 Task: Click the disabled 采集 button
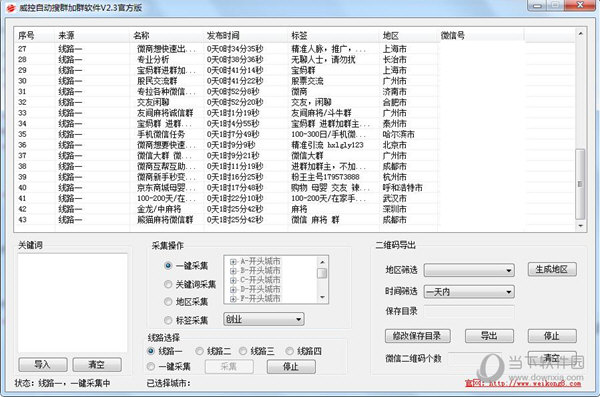coord(229,367)
